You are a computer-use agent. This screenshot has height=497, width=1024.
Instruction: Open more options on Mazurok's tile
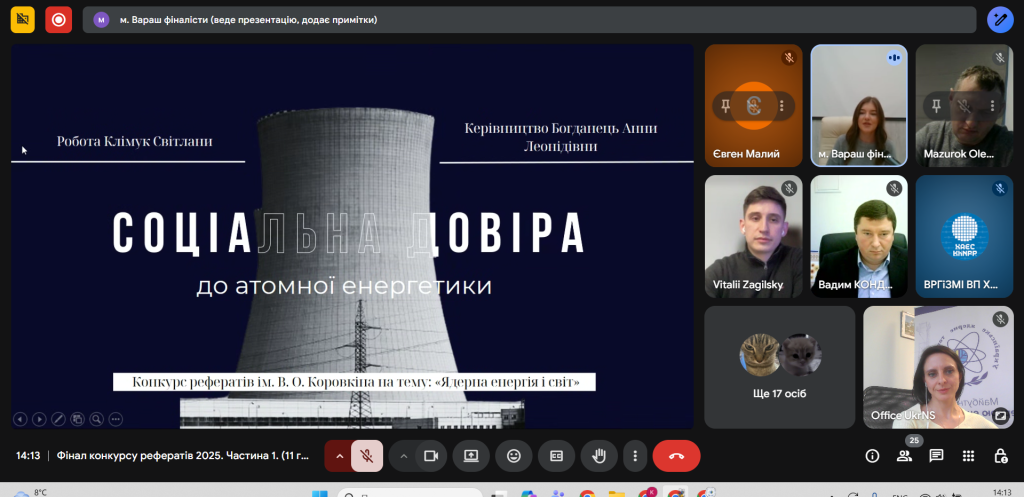[994, 105]
